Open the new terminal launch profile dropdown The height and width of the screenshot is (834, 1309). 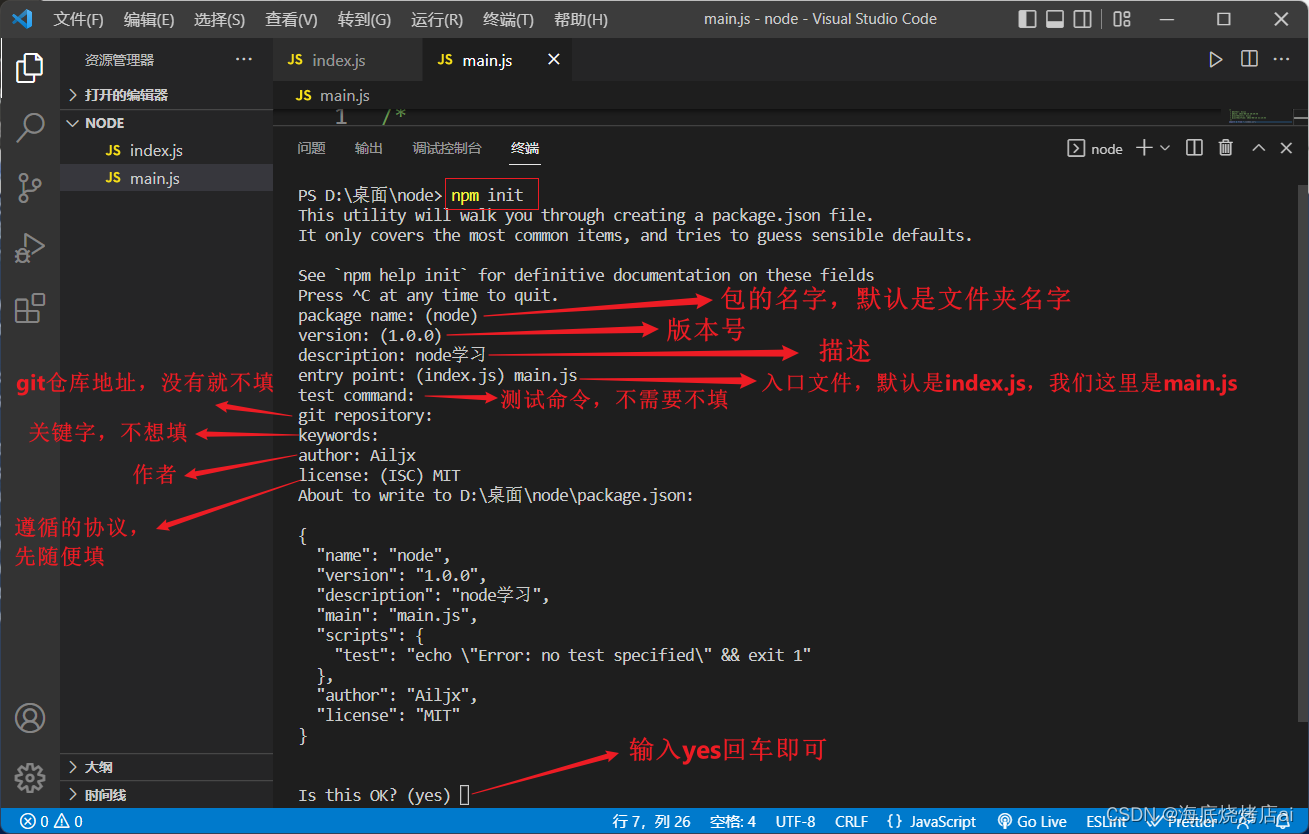pyautogui.click(x=1165, y=148)
